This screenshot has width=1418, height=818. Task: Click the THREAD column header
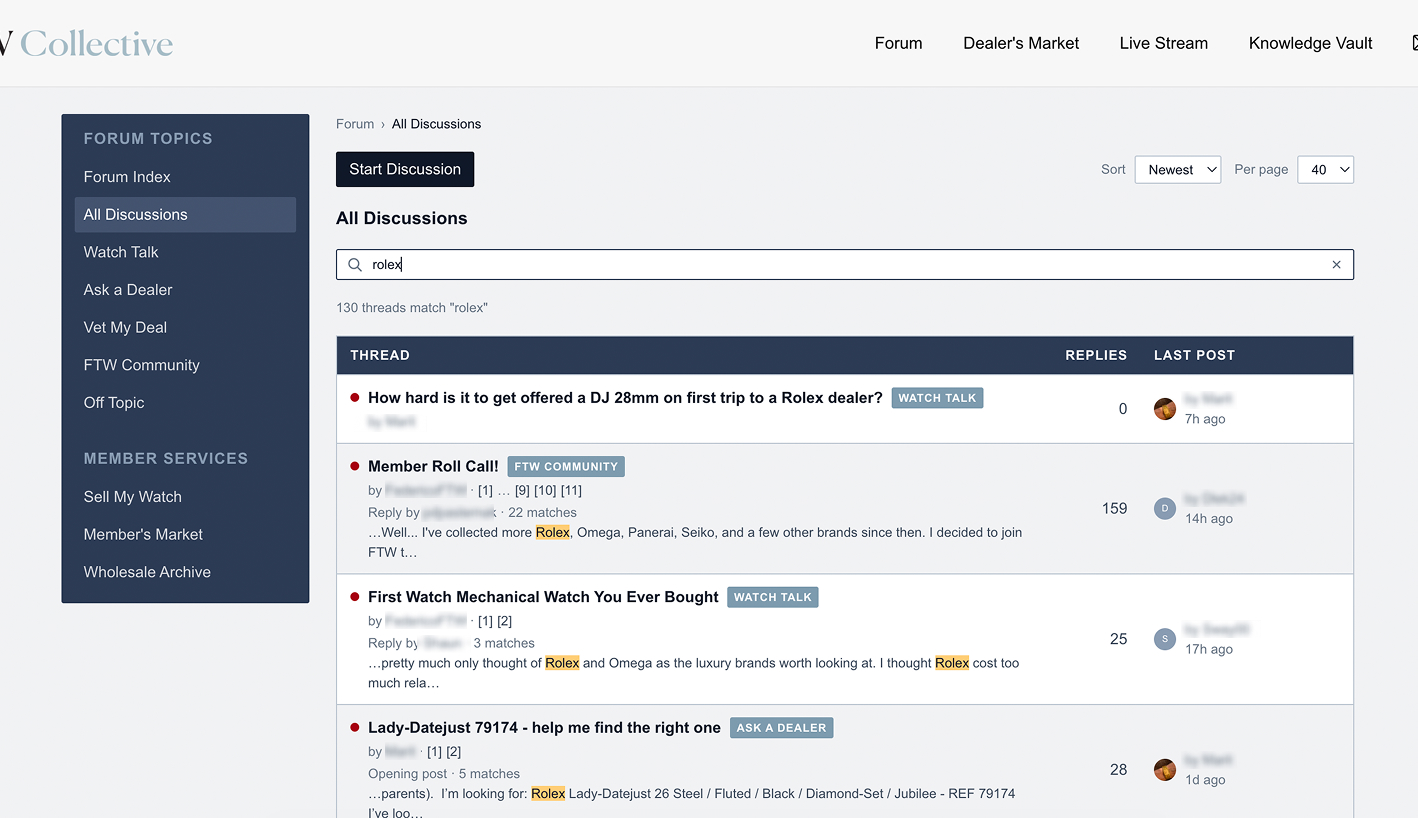(380, 355)
